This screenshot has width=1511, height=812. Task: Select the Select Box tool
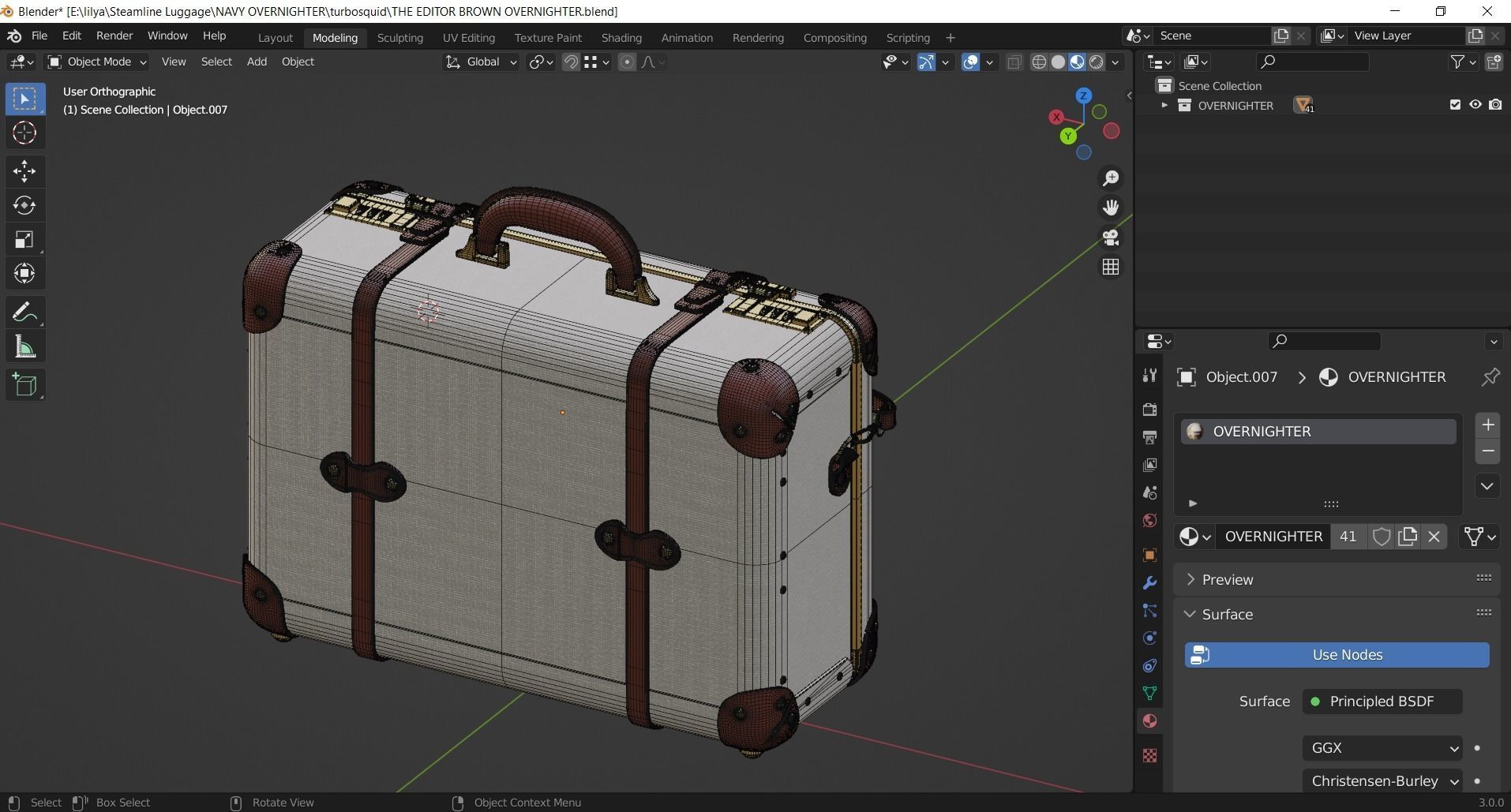pyautogui.click(x=24, y=99)
